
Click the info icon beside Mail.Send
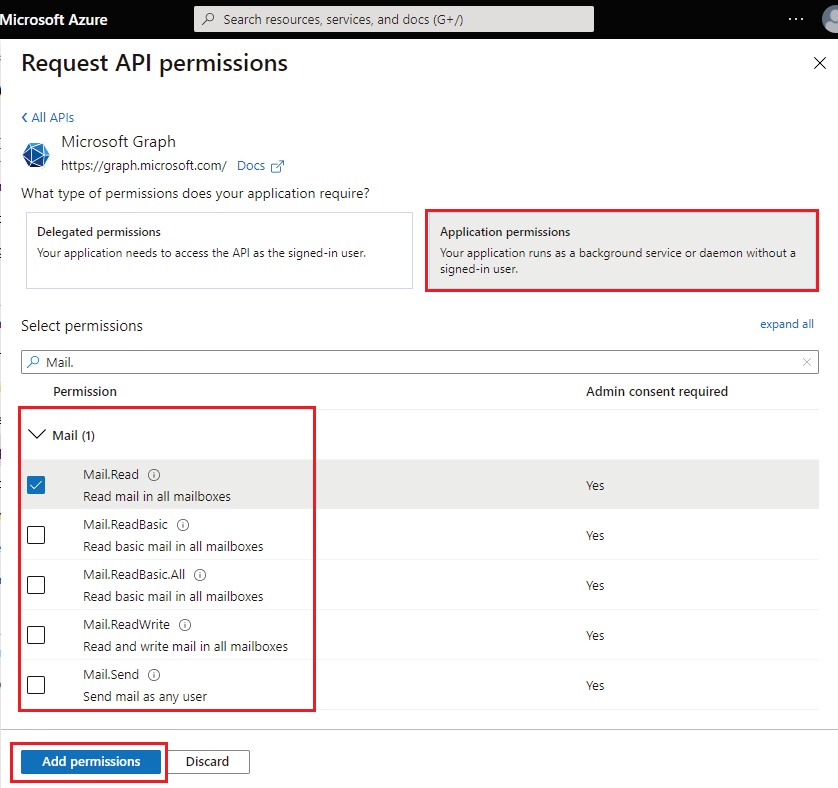(152, 674)
